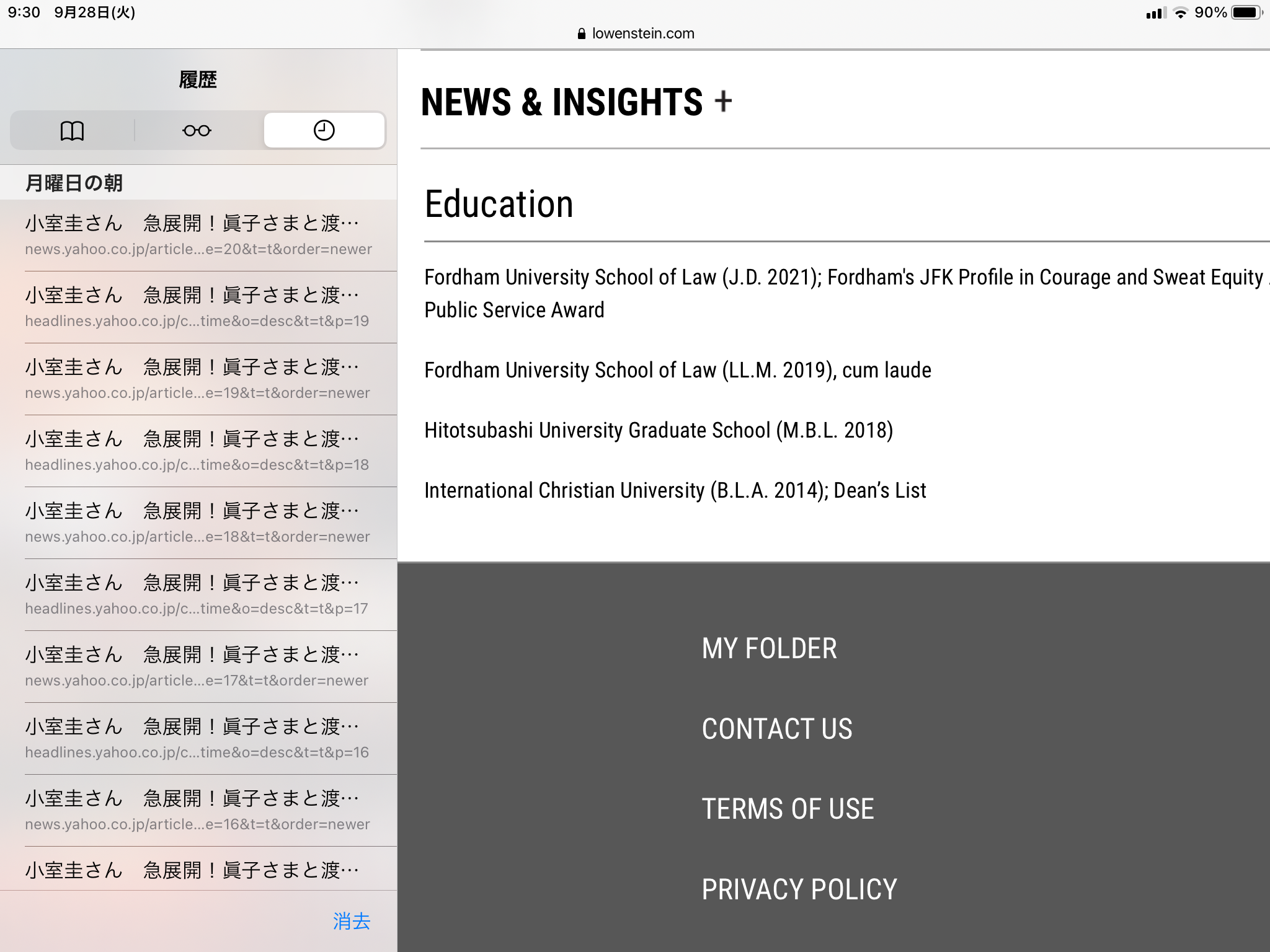Tap the Wi-Fi icon in status bar
Screen dimensions: 1270x952
coord(1180,12)
